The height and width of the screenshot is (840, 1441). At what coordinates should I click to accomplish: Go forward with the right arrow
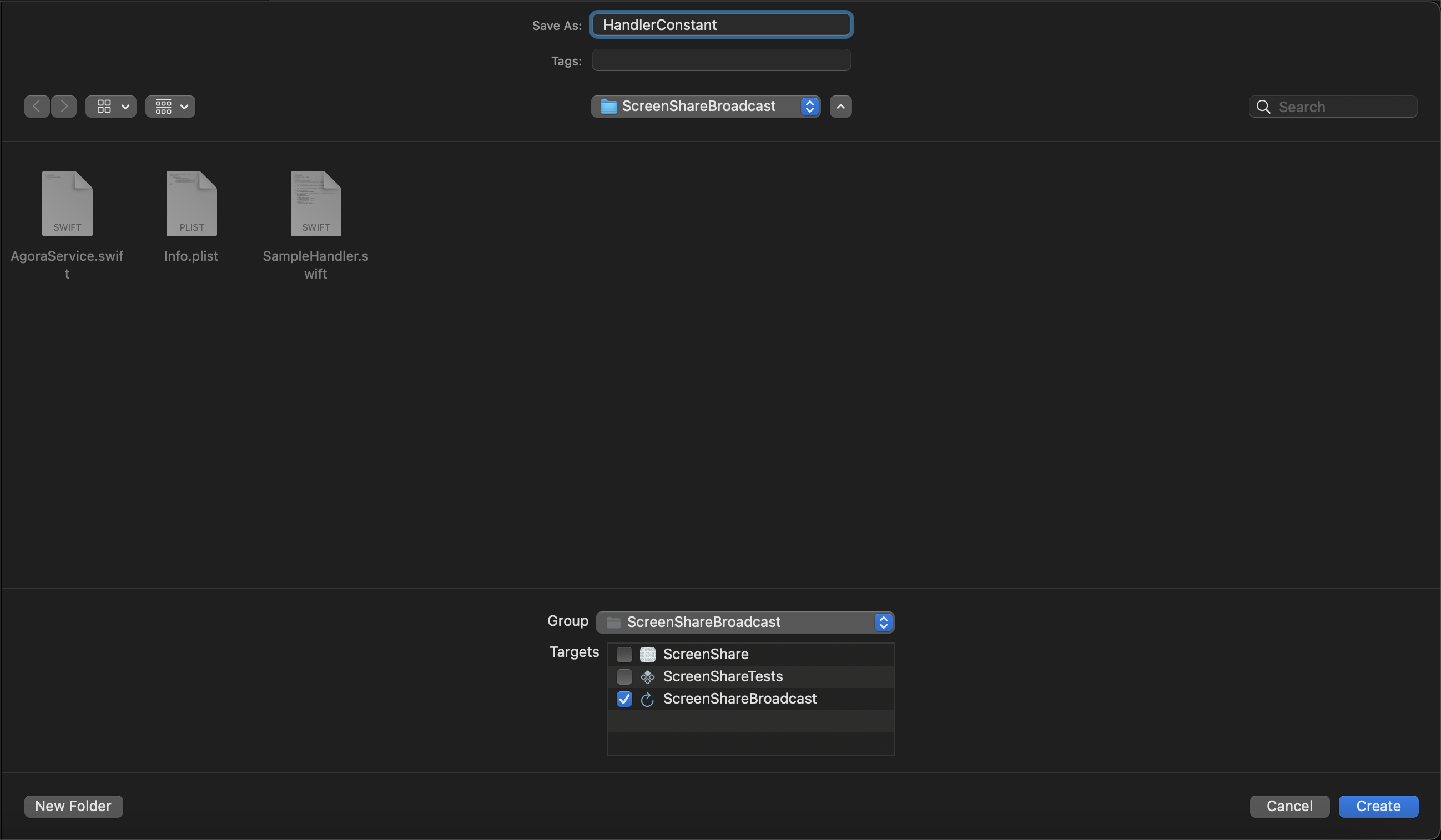[63, 107]
